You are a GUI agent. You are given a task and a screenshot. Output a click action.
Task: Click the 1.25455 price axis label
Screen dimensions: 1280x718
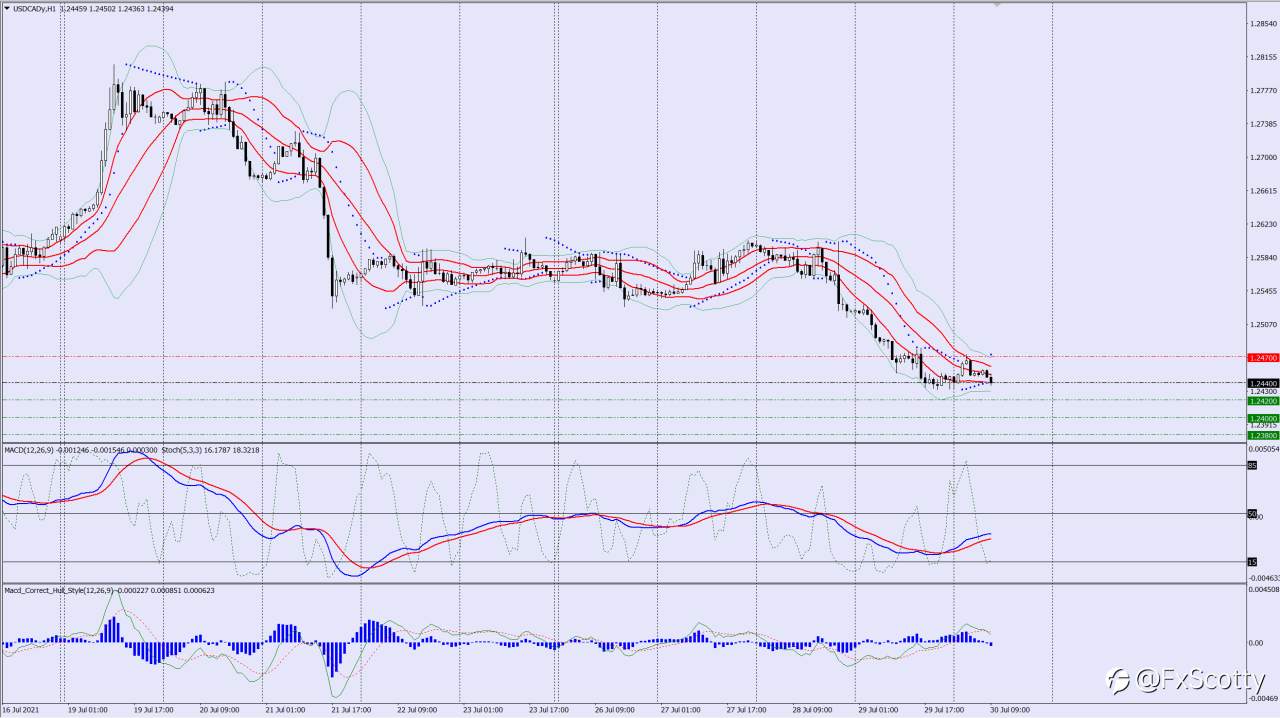1263,292
